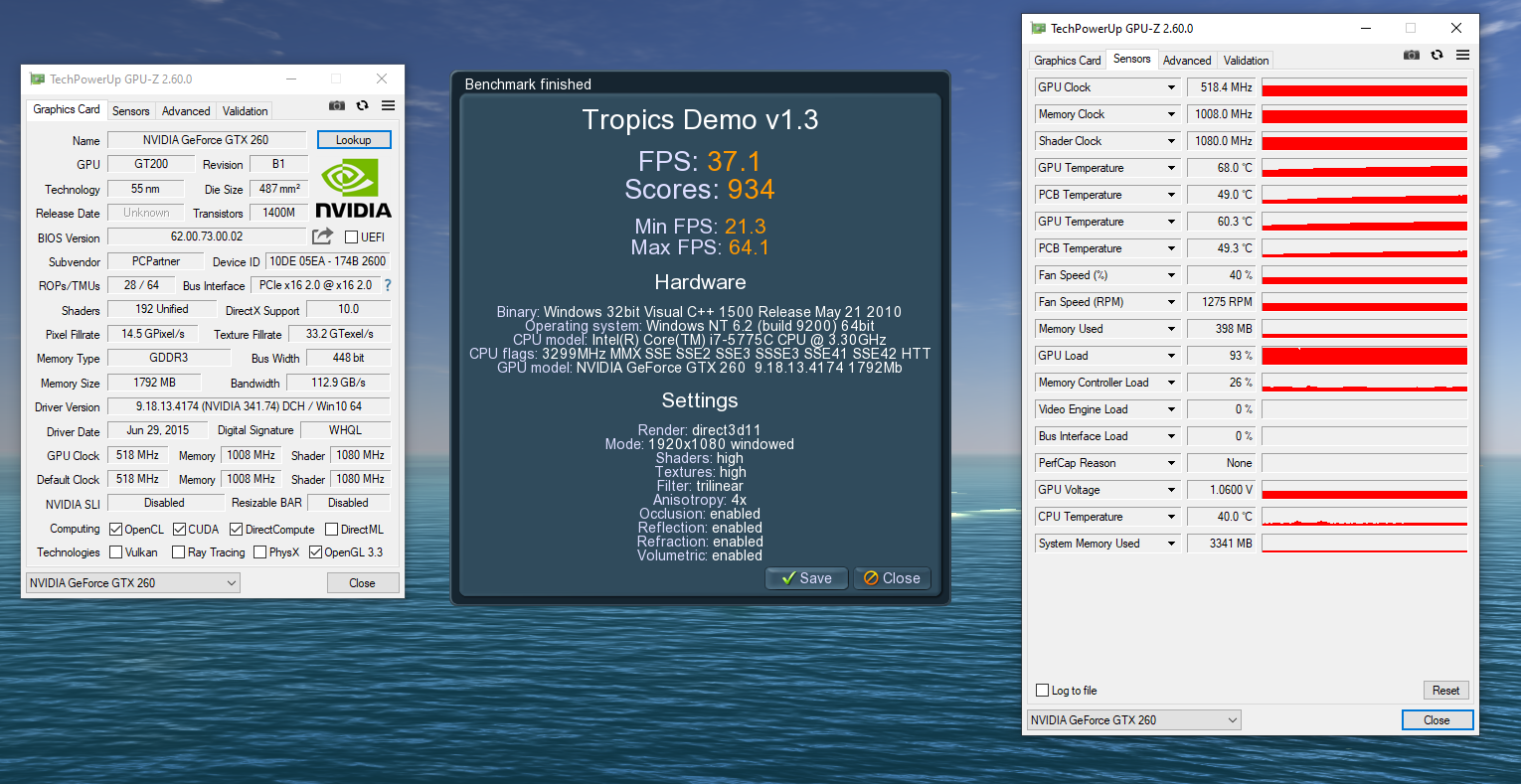Click the Driver Version field
Screen dimensions: 1521x784
coord(249,406)
